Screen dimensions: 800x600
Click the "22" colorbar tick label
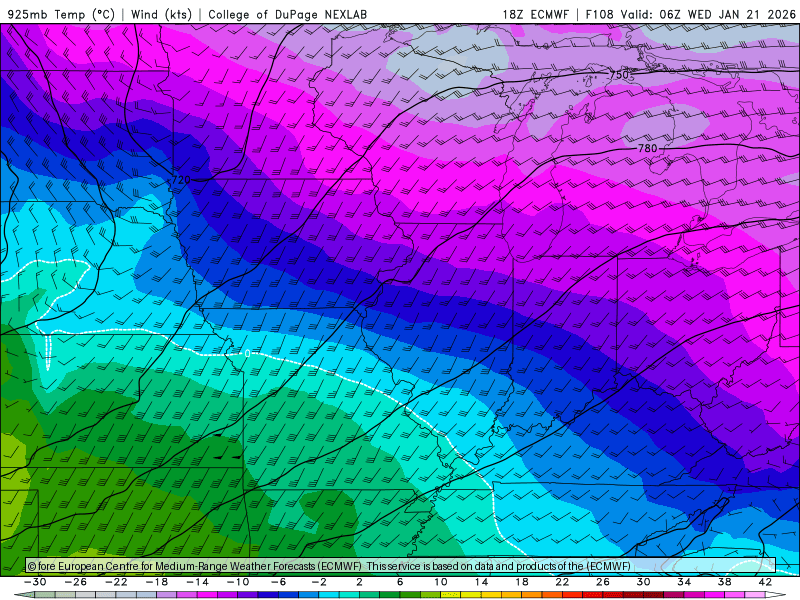point(562,582)
